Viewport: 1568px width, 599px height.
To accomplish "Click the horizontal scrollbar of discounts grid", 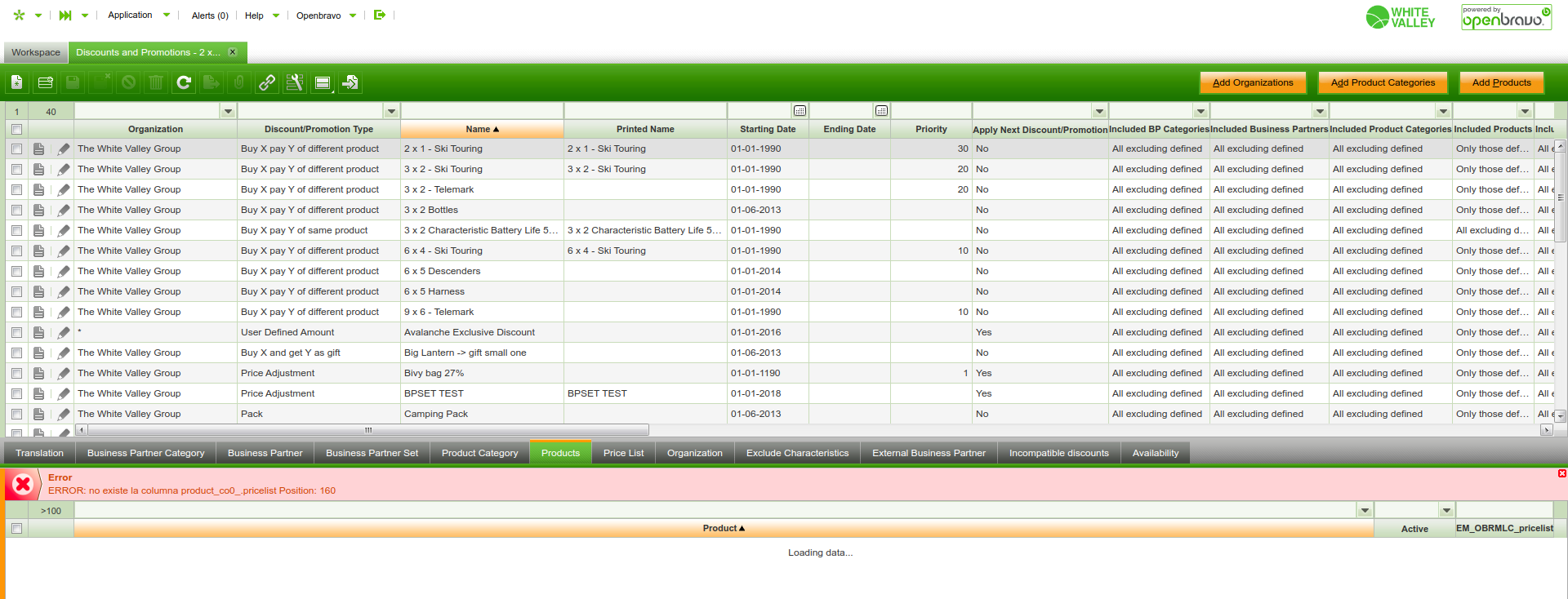I will click(x=368, y=430).
